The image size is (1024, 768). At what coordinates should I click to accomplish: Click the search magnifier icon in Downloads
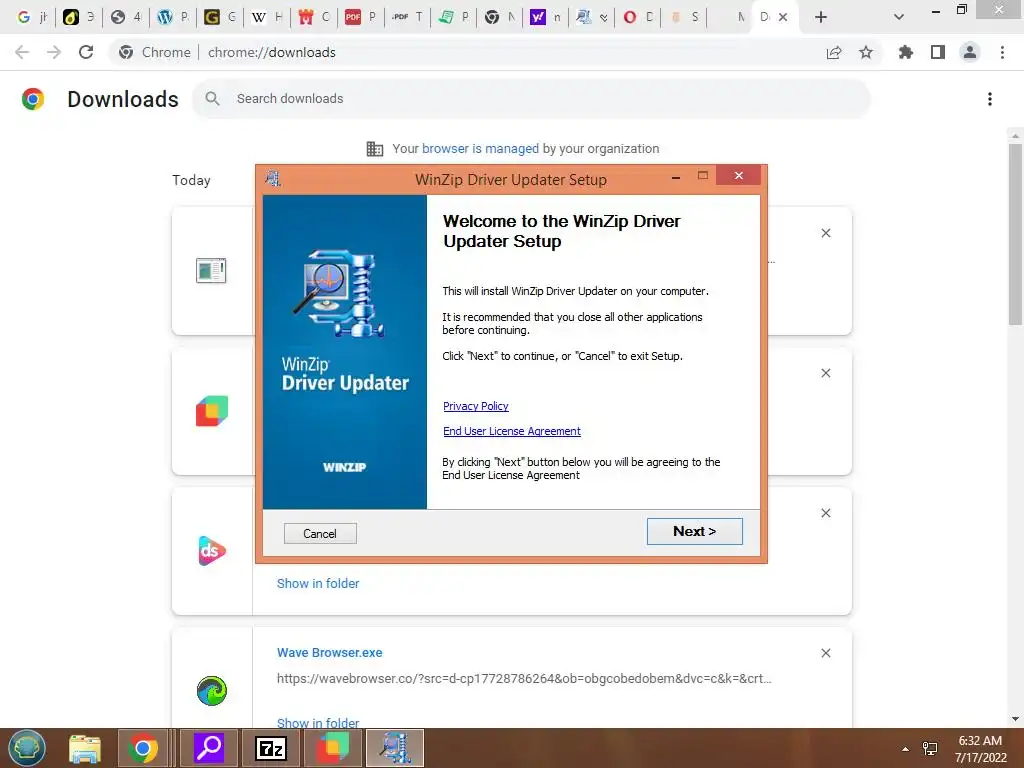[x=212, y=99]
